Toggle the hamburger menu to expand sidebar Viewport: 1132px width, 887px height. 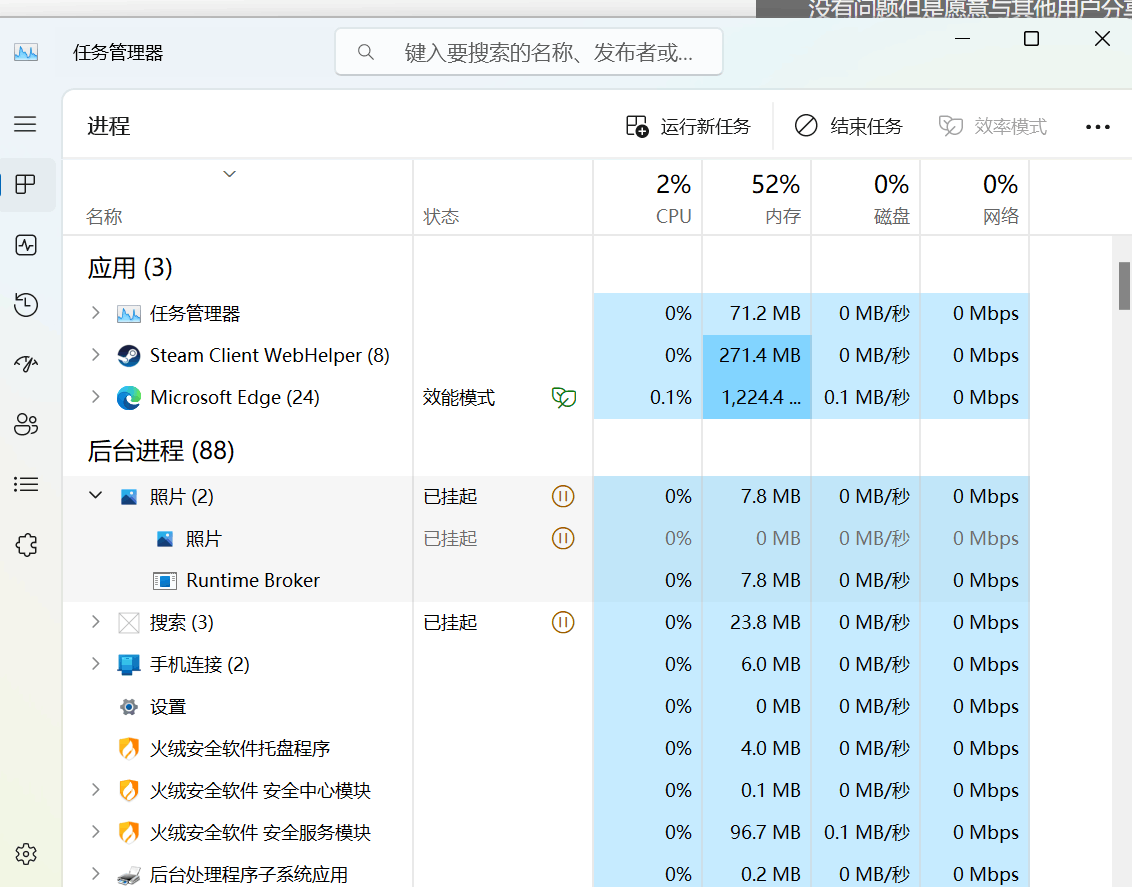pos(26,124)
